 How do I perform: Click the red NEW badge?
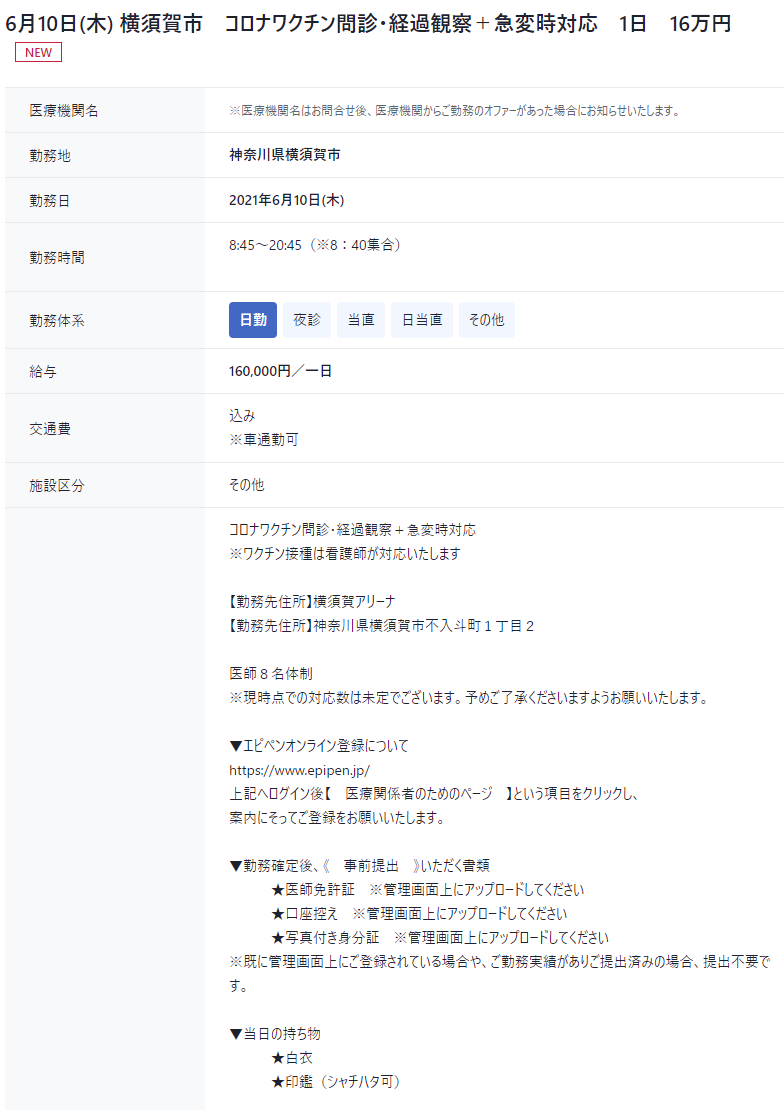[x=38, y=52]
